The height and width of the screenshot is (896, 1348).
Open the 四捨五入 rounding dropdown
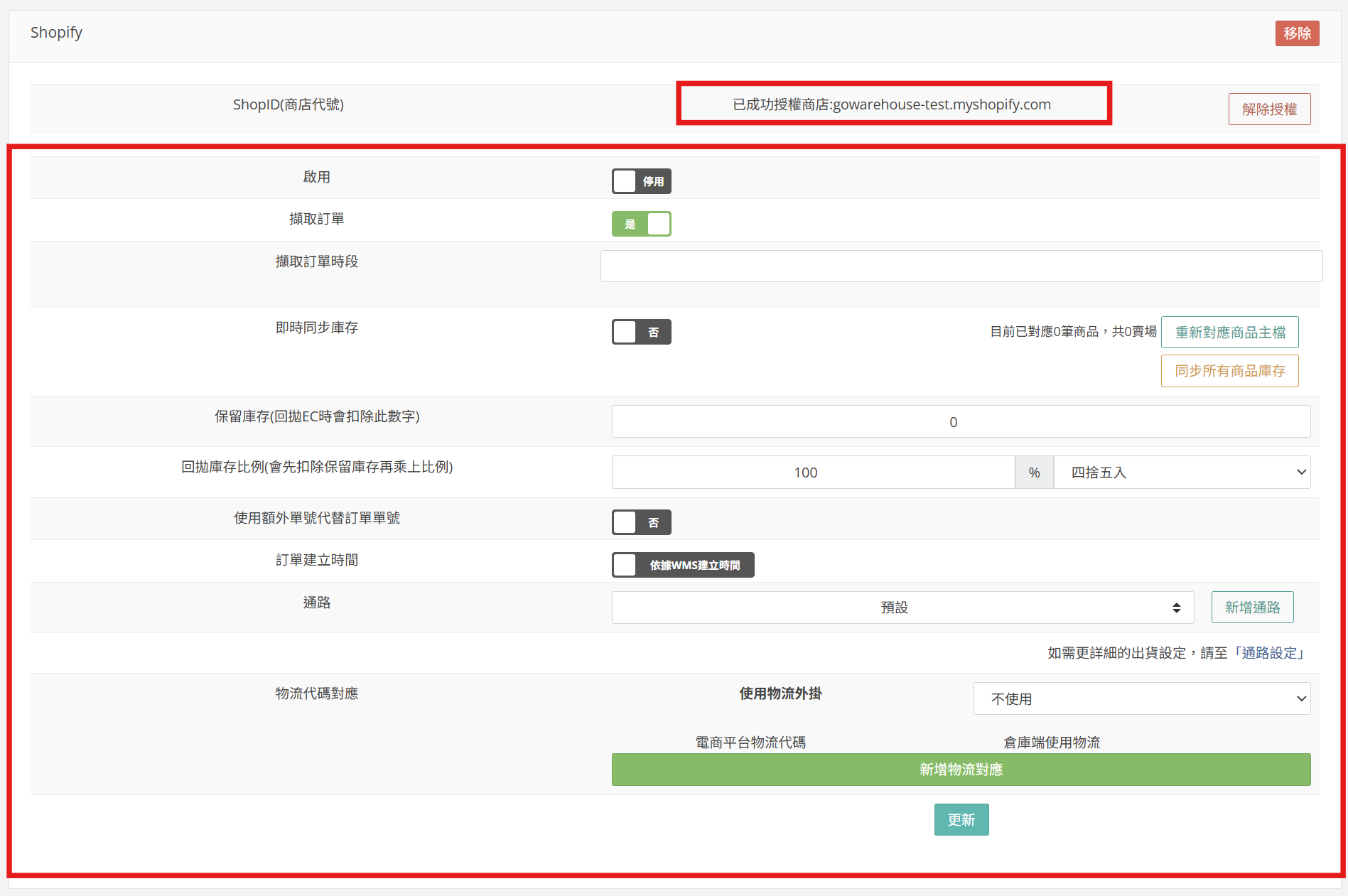coord(1181,473)
